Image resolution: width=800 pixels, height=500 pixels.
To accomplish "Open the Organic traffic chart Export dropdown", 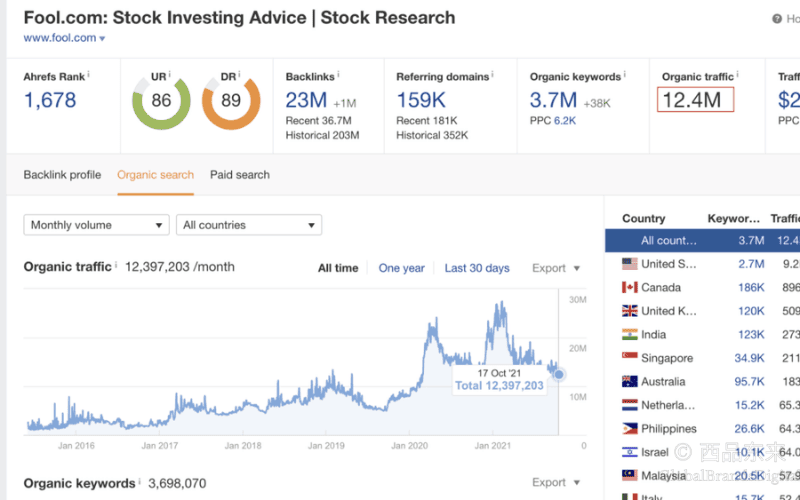I will tap(556, 268).
